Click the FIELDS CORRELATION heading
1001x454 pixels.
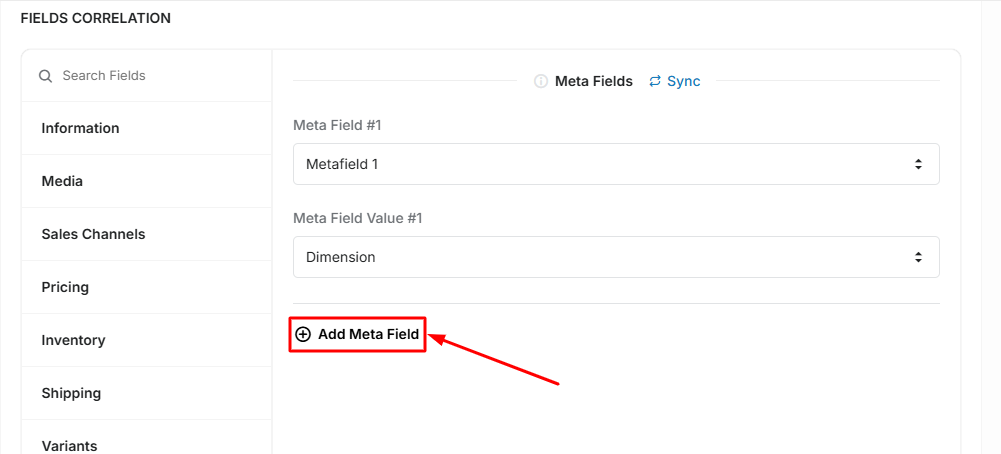click(x=96, y=19)
